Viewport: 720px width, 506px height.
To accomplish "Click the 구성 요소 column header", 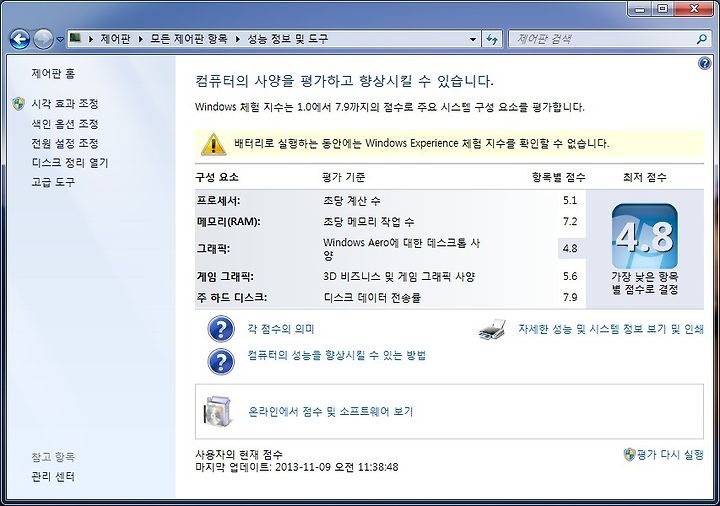I will coord(217,177).
